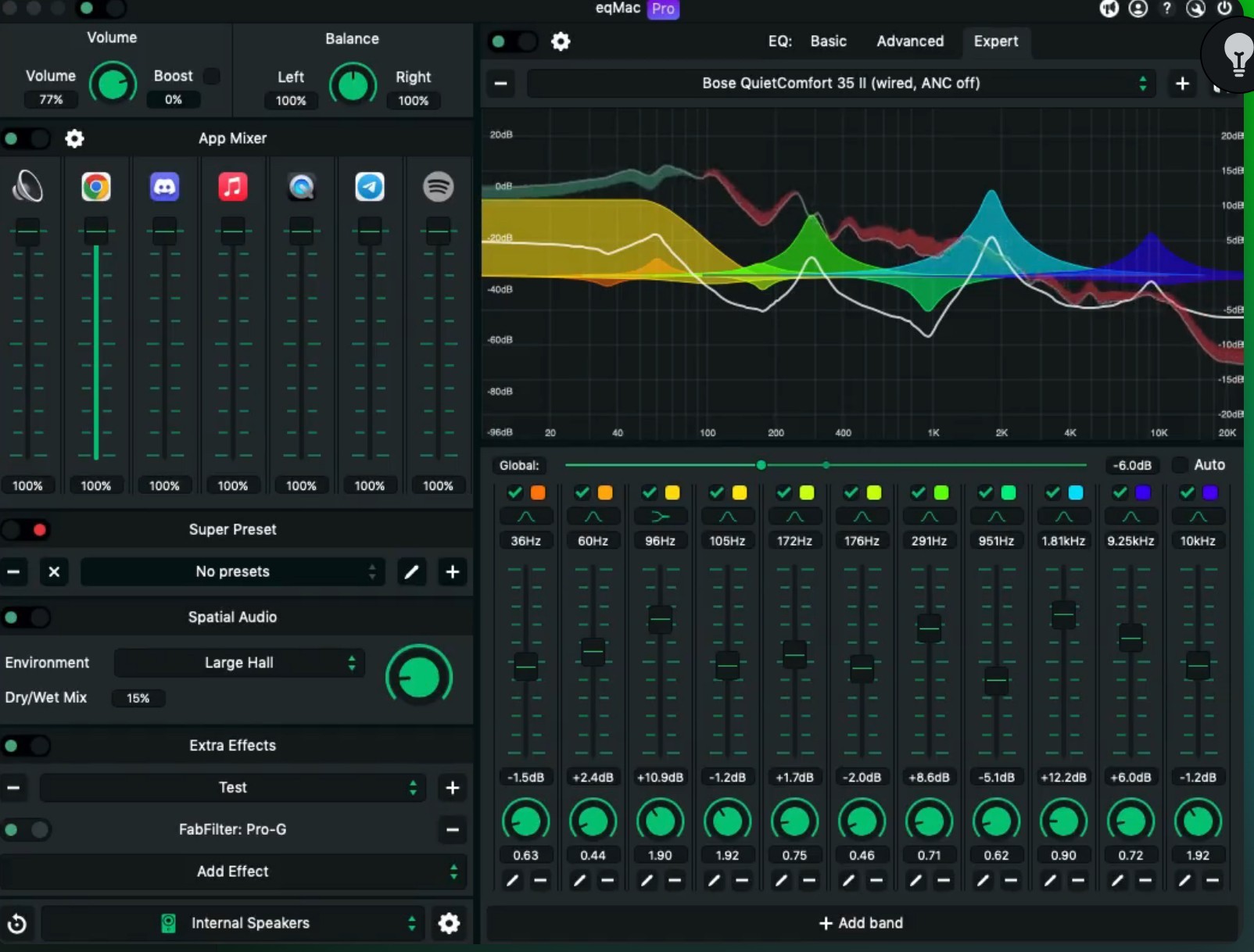Open App Mixer settings gear

[74, 138]
